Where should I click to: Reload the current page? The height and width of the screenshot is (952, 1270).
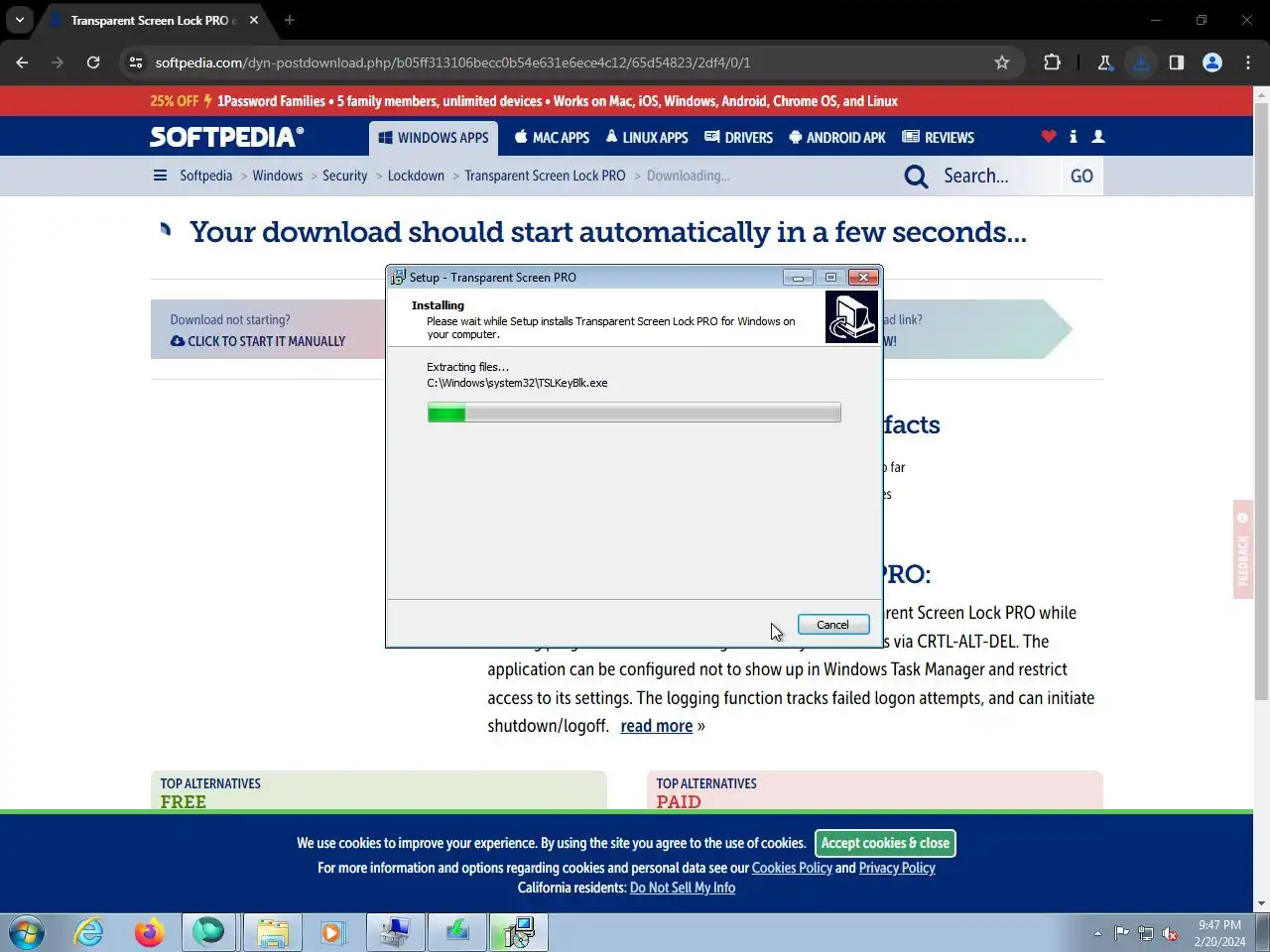[93, 62]
